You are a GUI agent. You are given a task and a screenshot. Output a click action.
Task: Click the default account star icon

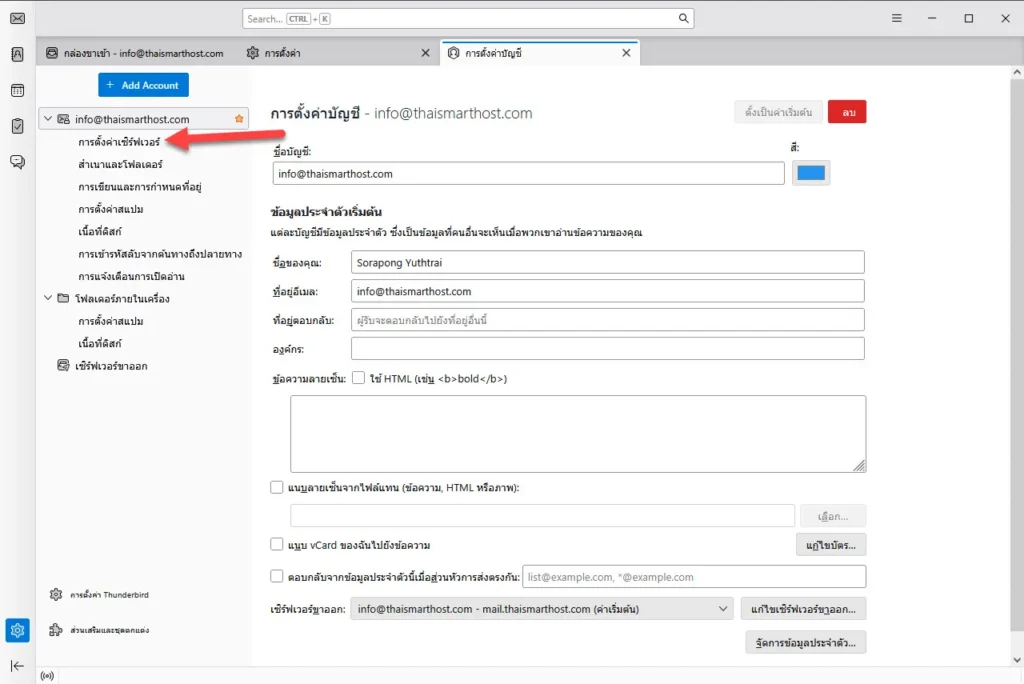[239, 119]
